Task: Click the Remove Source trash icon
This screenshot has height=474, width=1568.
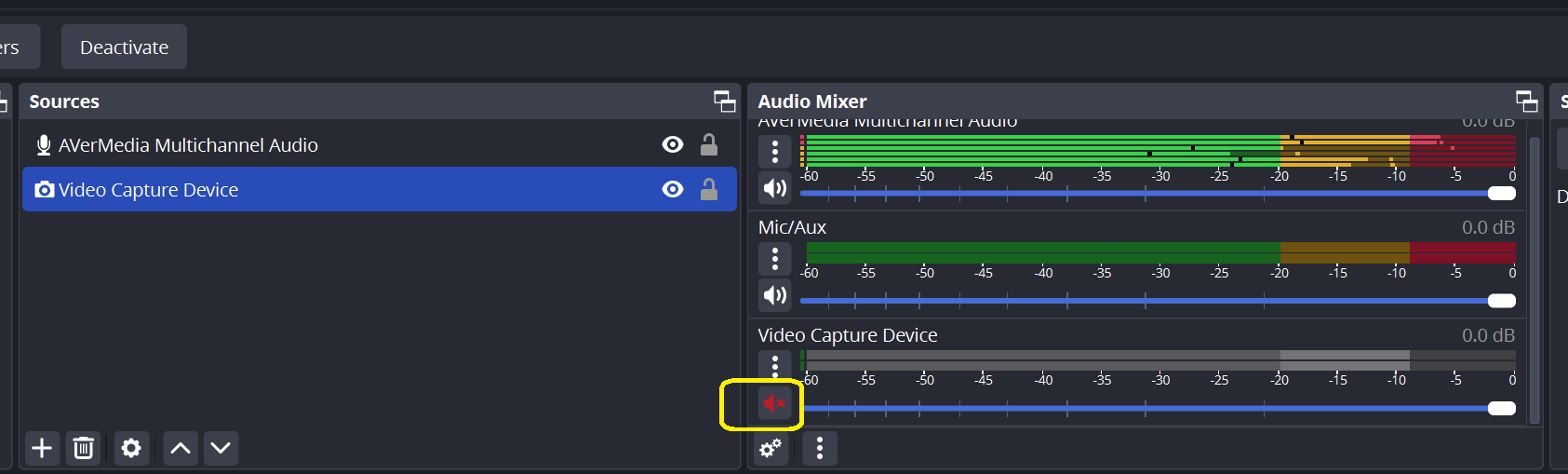Action: click(84, 448)
